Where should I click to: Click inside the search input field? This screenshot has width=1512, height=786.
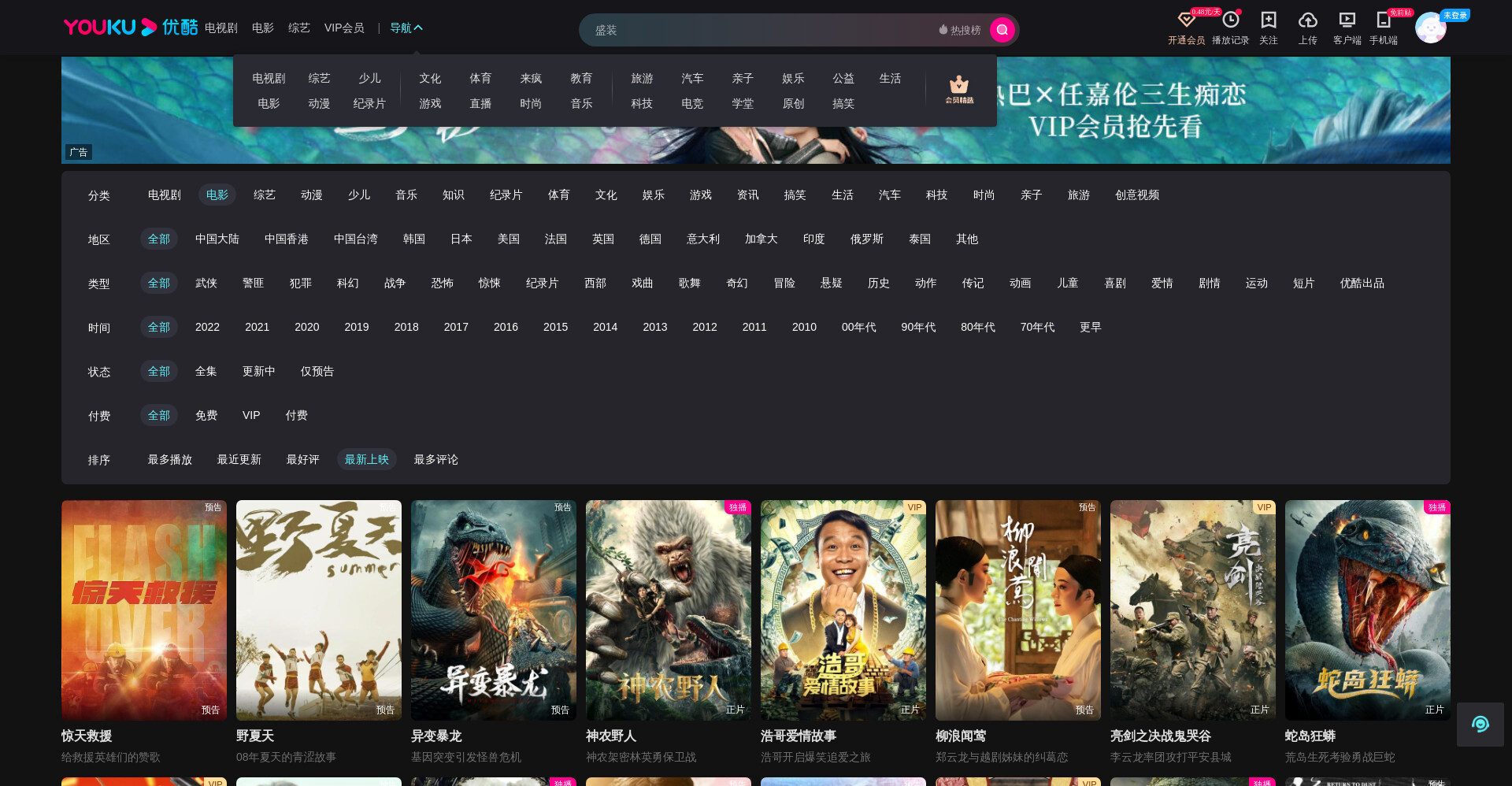(756, 30)
